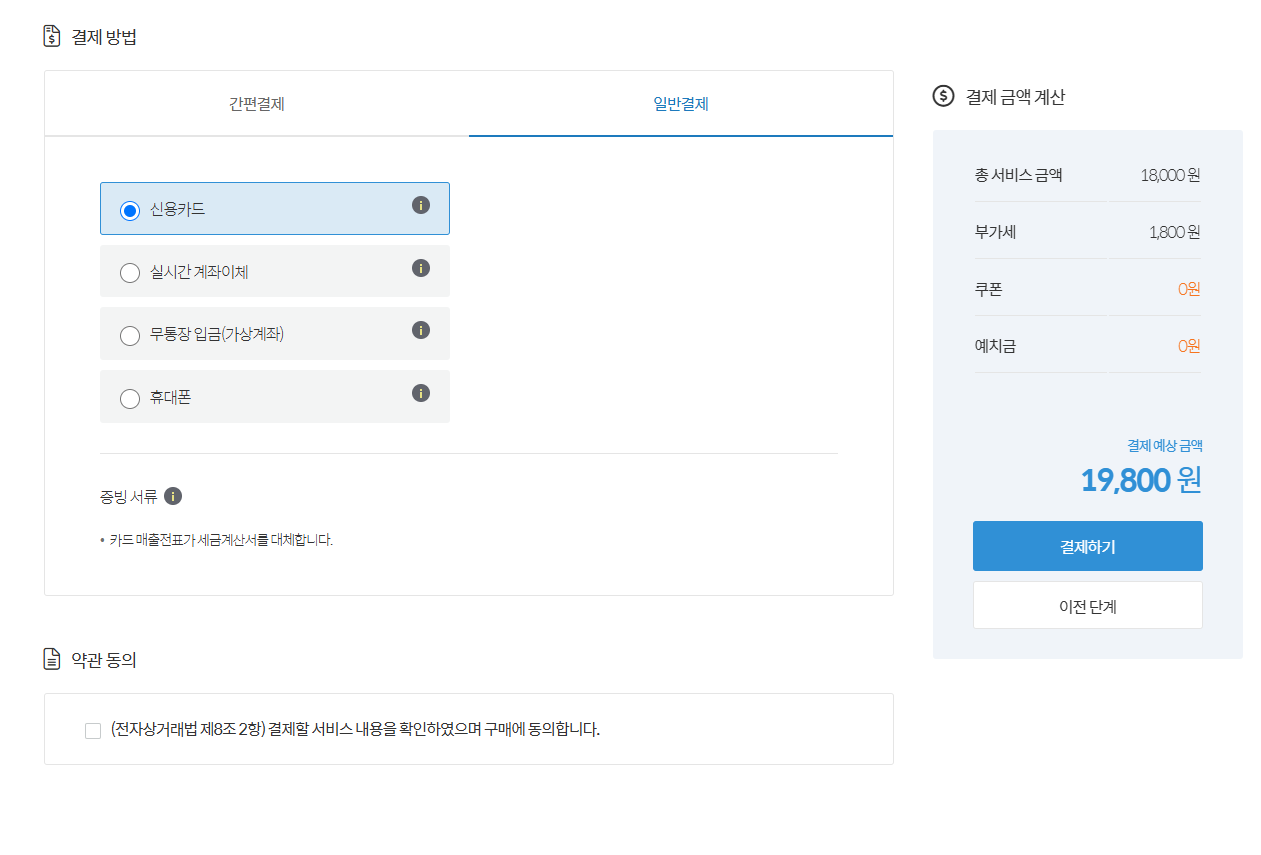Open the 일반결제 tab
Screen dimensions: 1261x855
pyautogui.click(x=680, y=103)
